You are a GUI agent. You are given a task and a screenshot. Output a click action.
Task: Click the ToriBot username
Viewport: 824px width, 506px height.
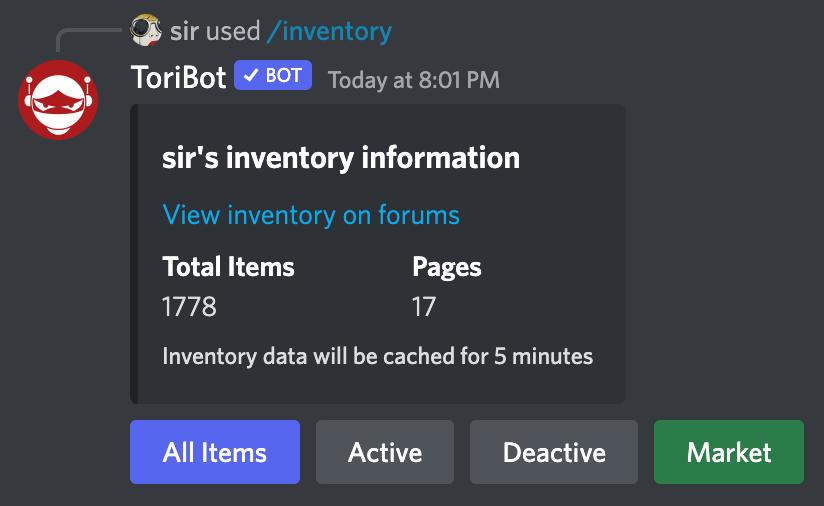tap(179, 78)
